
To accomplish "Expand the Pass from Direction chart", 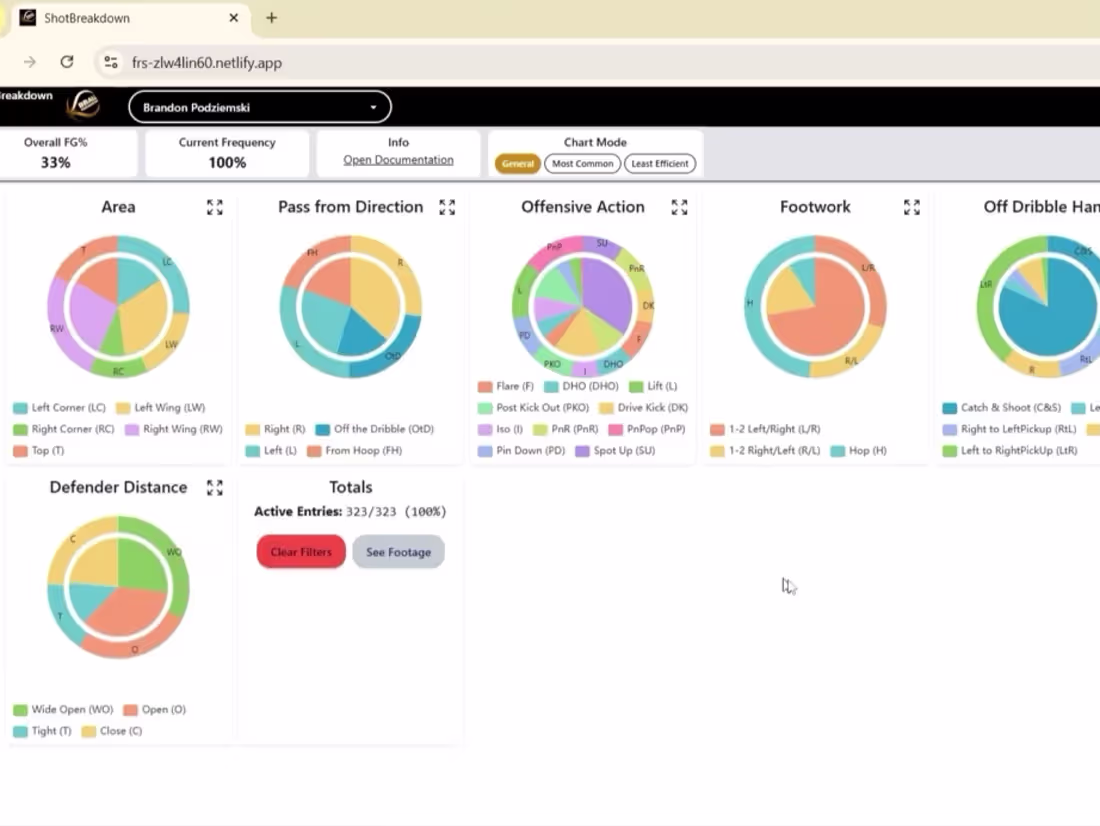I will point(447,207).
